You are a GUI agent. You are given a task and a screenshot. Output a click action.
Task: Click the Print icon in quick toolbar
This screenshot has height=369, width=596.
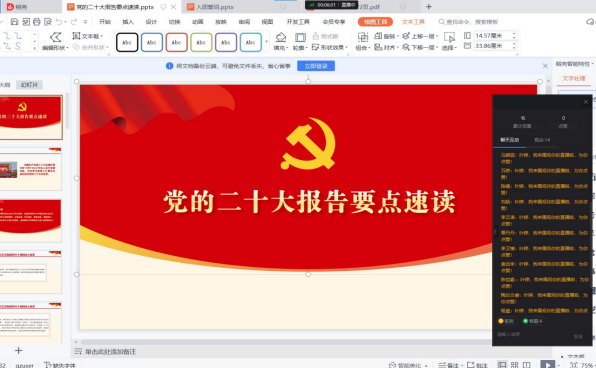[36, 22]
